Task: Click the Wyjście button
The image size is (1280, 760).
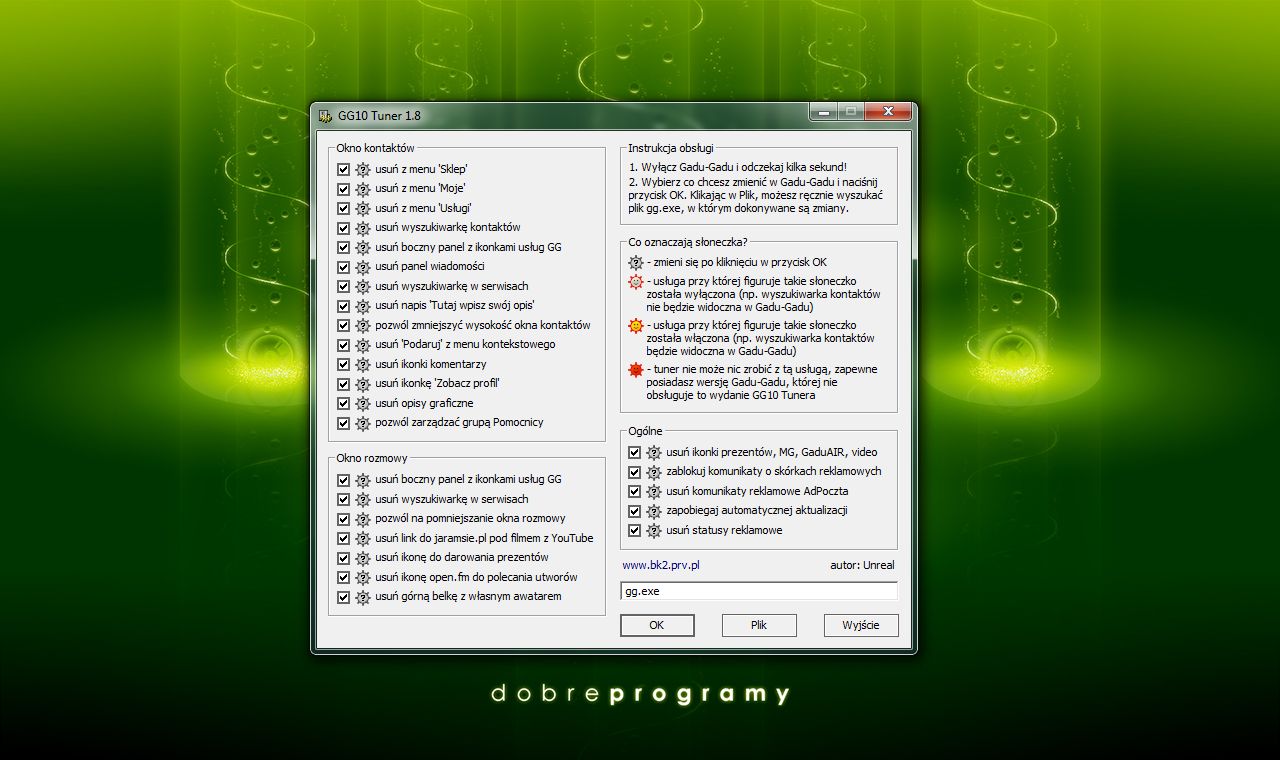Action: pos(861,625)
